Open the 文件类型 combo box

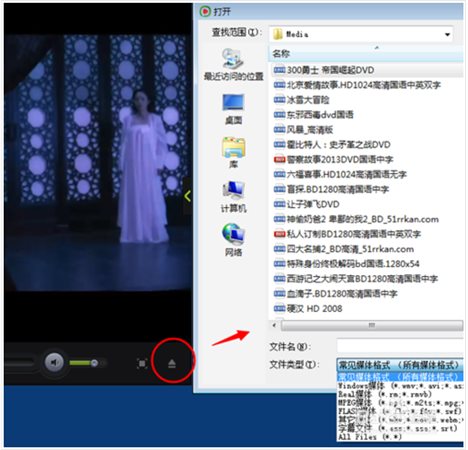400,365
